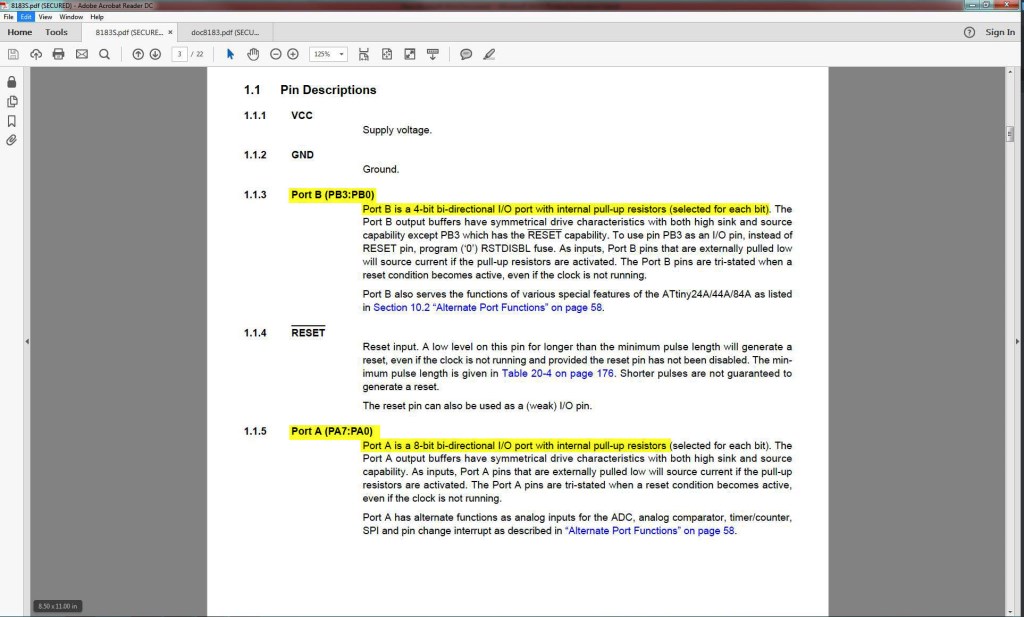The width and height of the screenshot is (1024, 617).
Task: Open the View menu
Action: [45, 17]
